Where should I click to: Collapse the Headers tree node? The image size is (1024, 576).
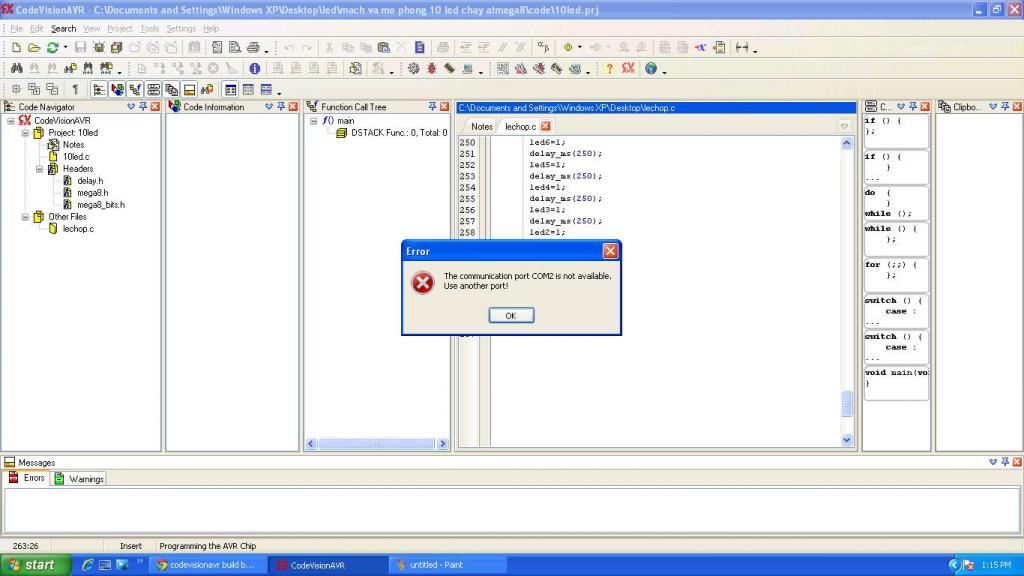tap(39, 169)
